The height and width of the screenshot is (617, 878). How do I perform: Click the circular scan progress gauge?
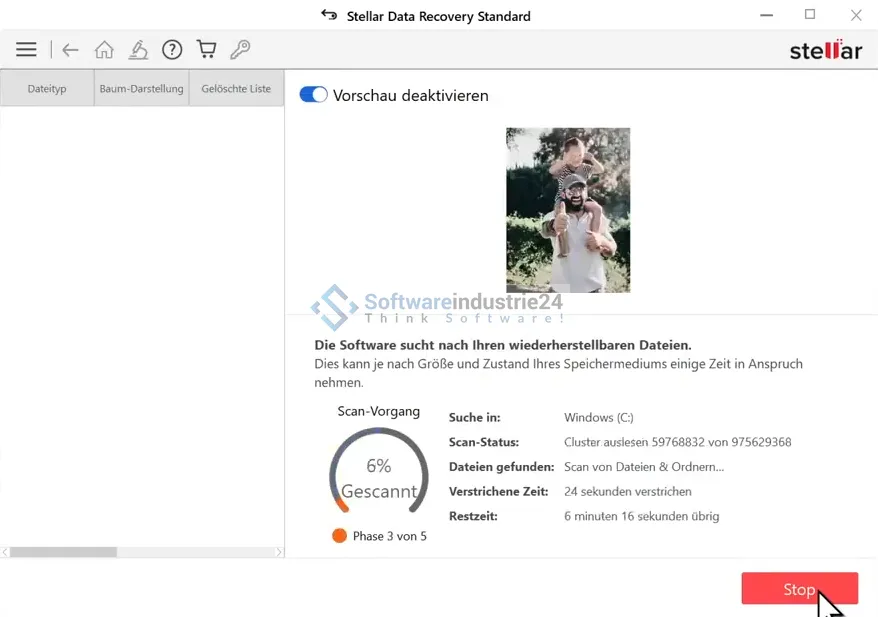379,477
